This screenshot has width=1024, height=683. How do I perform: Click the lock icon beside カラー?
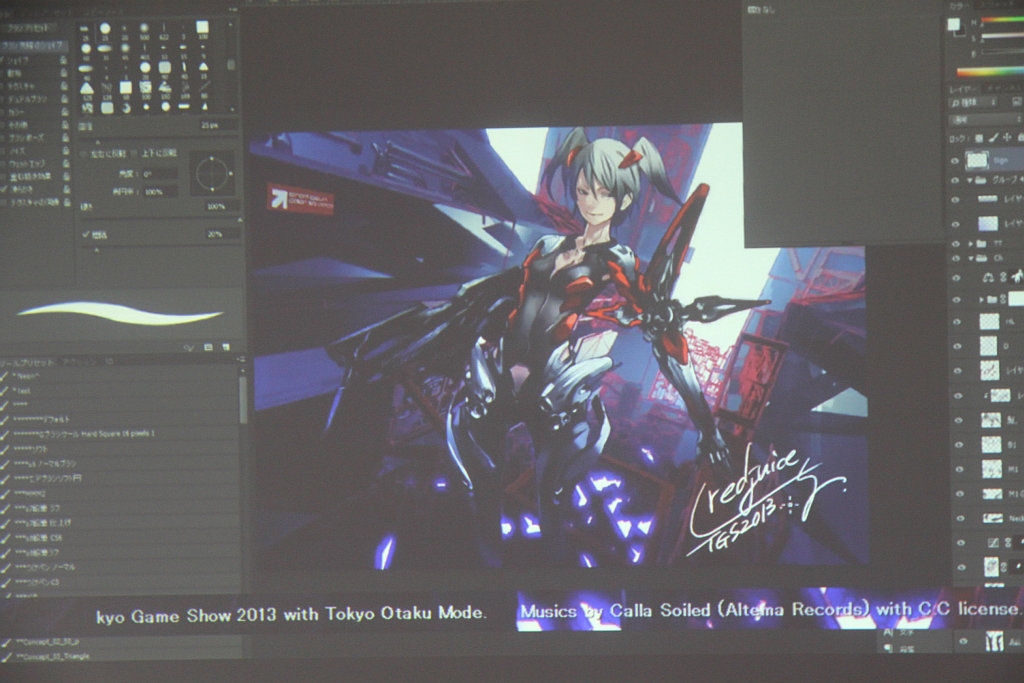tap(65, 112)
